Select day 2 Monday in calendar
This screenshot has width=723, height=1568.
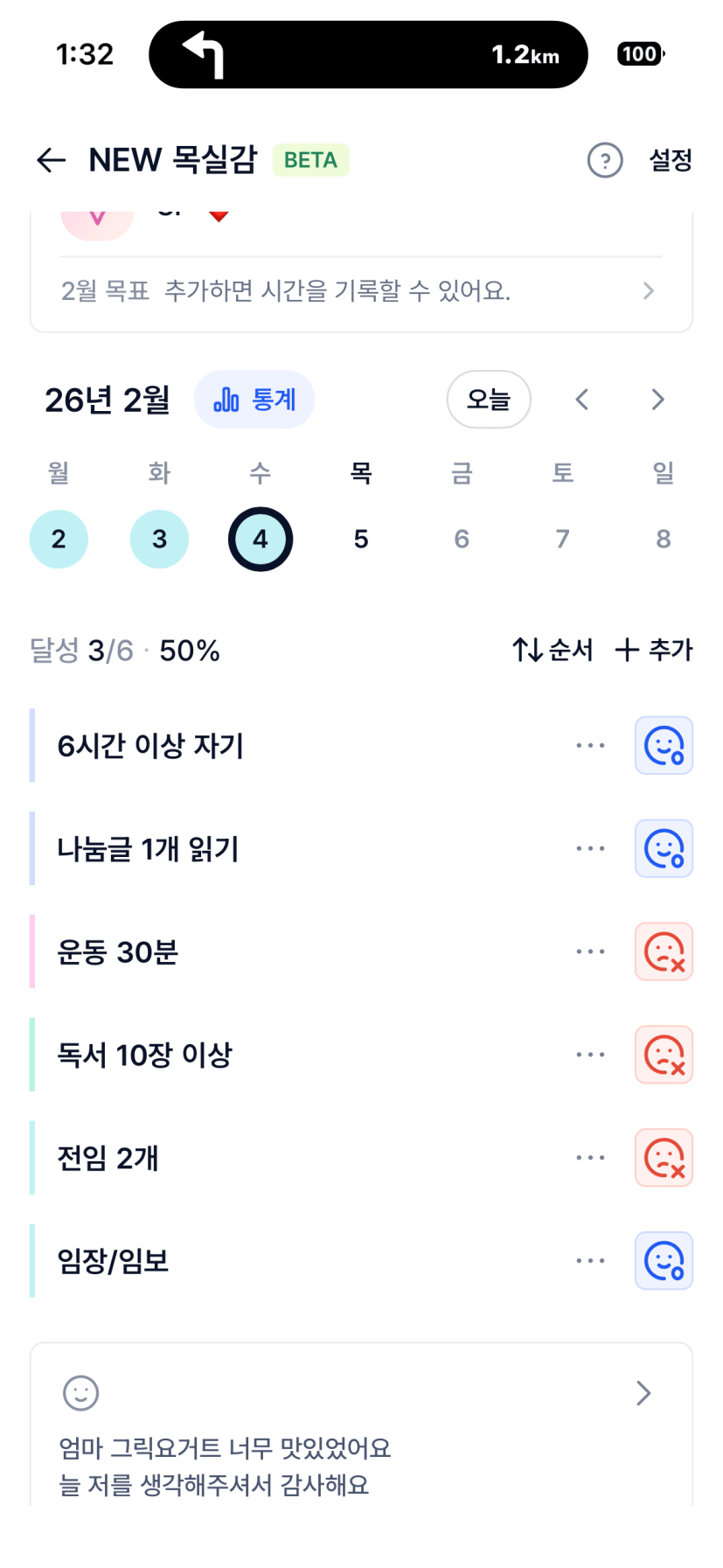59,539
